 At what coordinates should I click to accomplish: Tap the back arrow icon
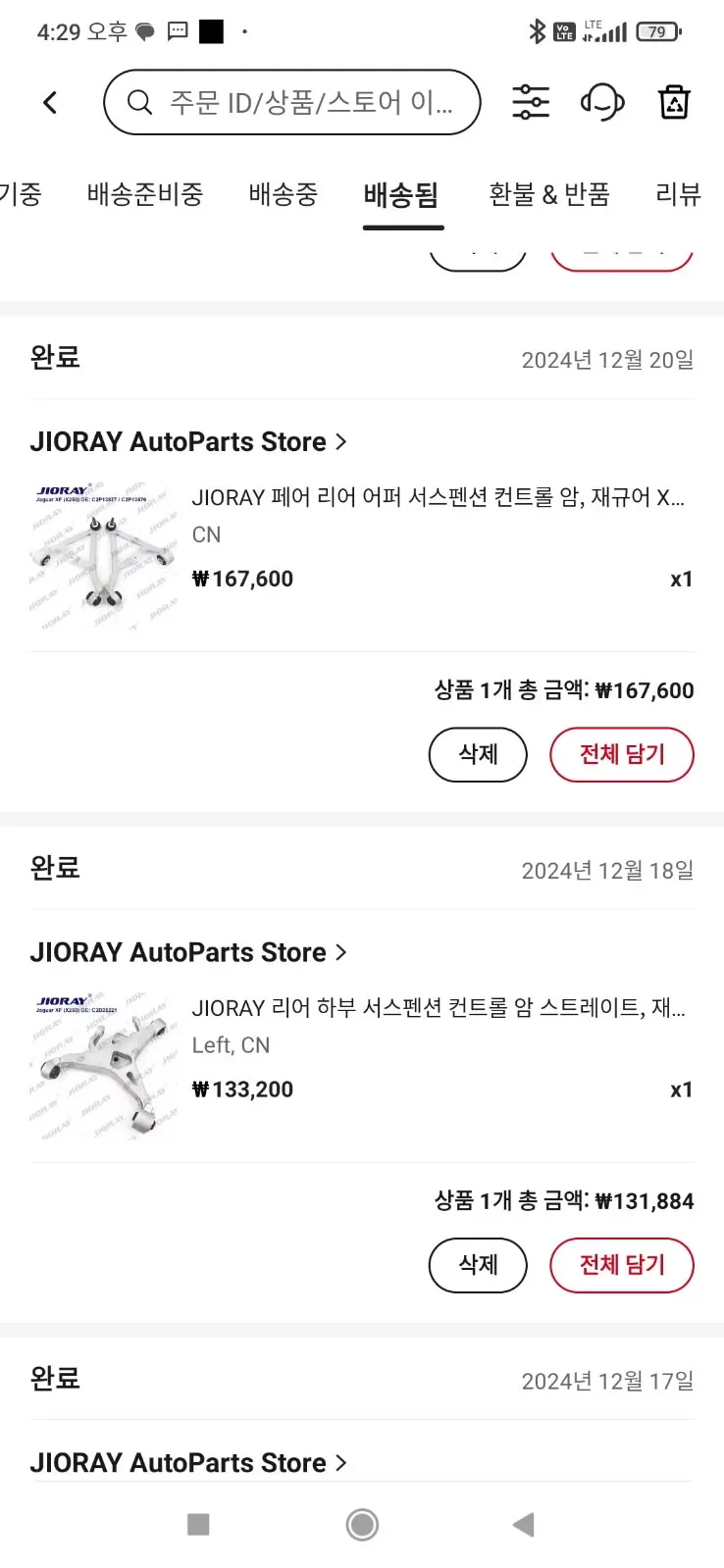tap(51, 103)
